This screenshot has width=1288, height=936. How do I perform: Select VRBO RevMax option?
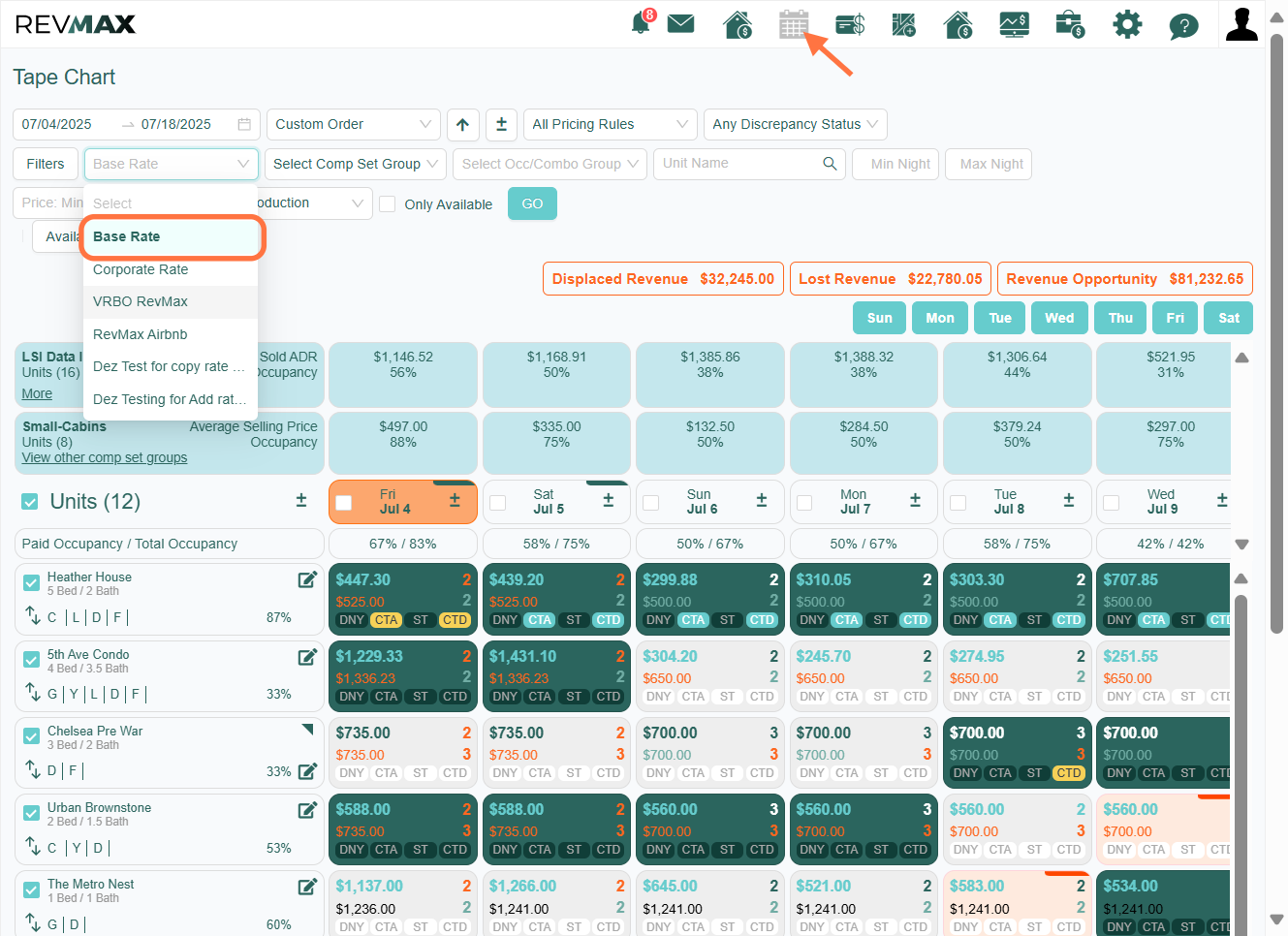[171, 301]
